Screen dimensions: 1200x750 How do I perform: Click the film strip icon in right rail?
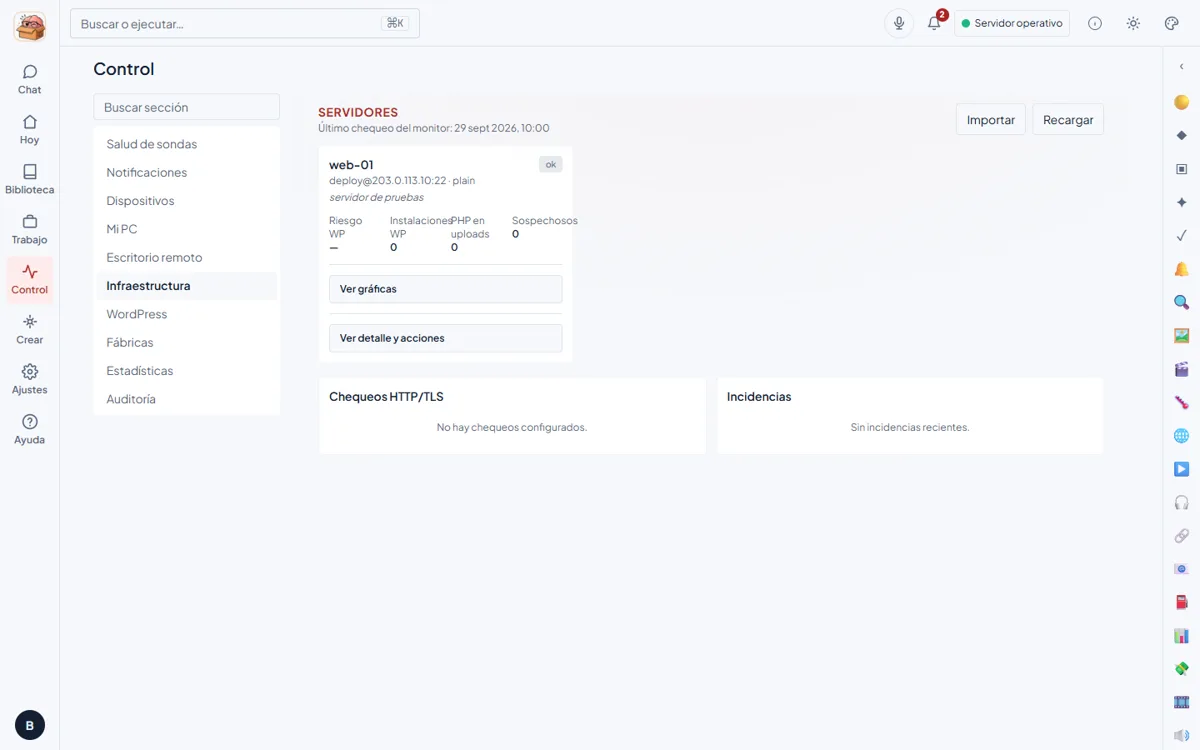coord(1181,703)
